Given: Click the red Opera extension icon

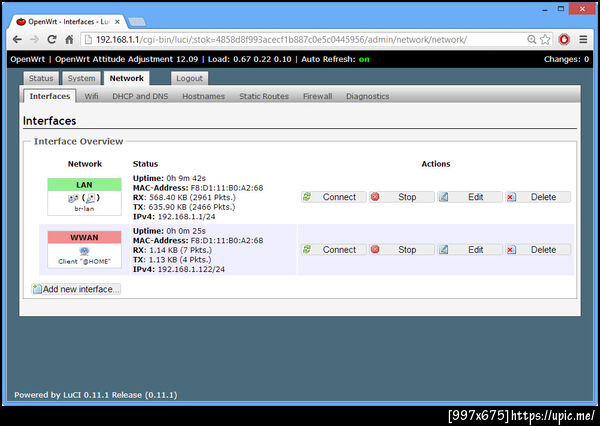Looking at the screenshot, I should [x=564, y=39].
